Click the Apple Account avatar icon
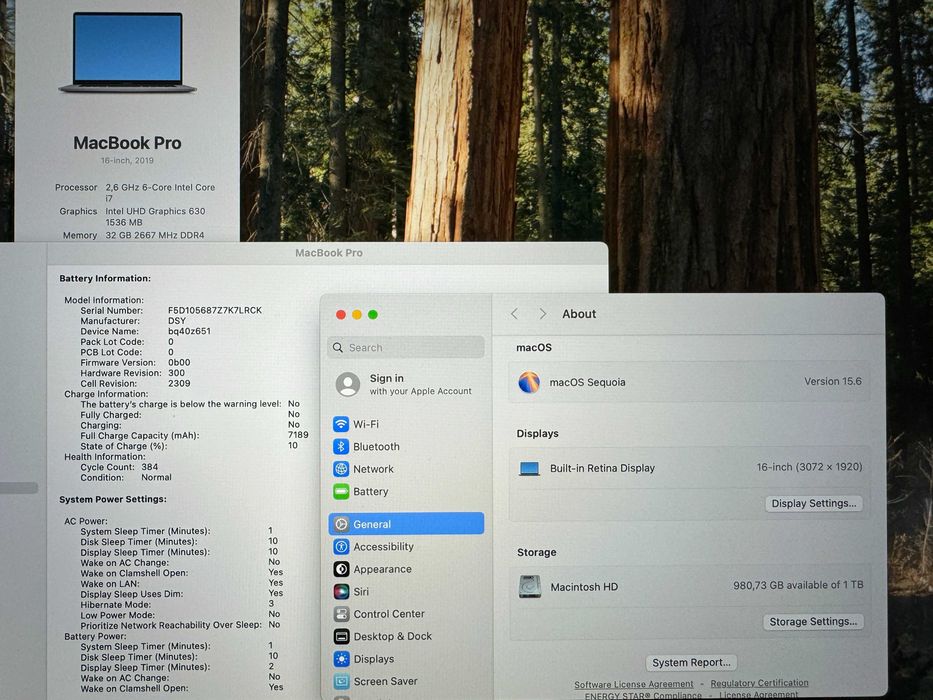 pos(347,385)
